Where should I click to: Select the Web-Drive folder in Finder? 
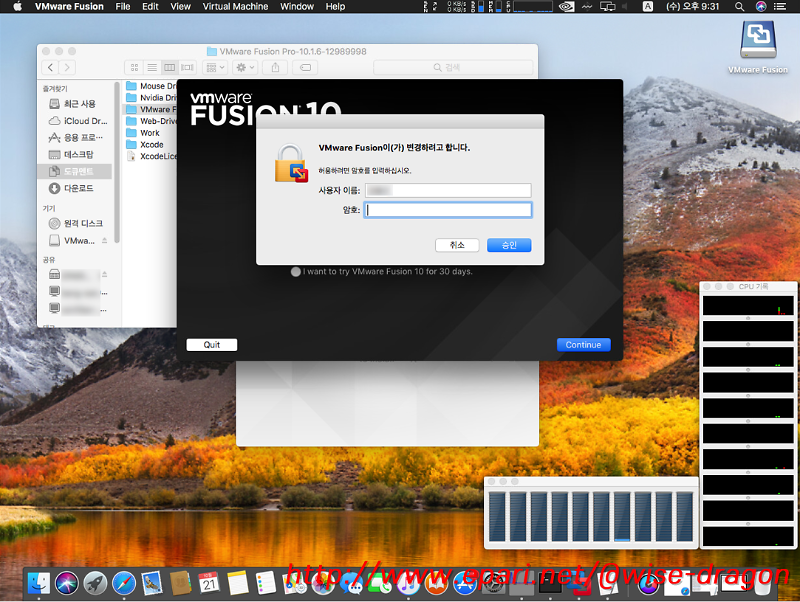click(x=151, y=121)
